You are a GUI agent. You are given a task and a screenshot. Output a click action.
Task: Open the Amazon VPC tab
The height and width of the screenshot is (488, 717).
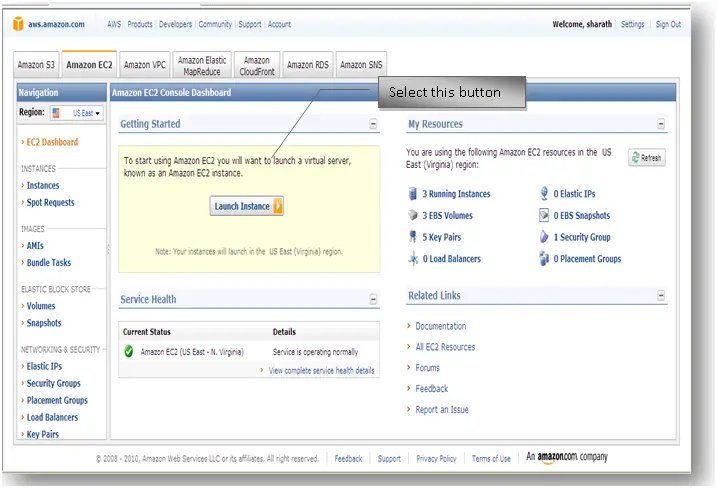pos(144,64)
